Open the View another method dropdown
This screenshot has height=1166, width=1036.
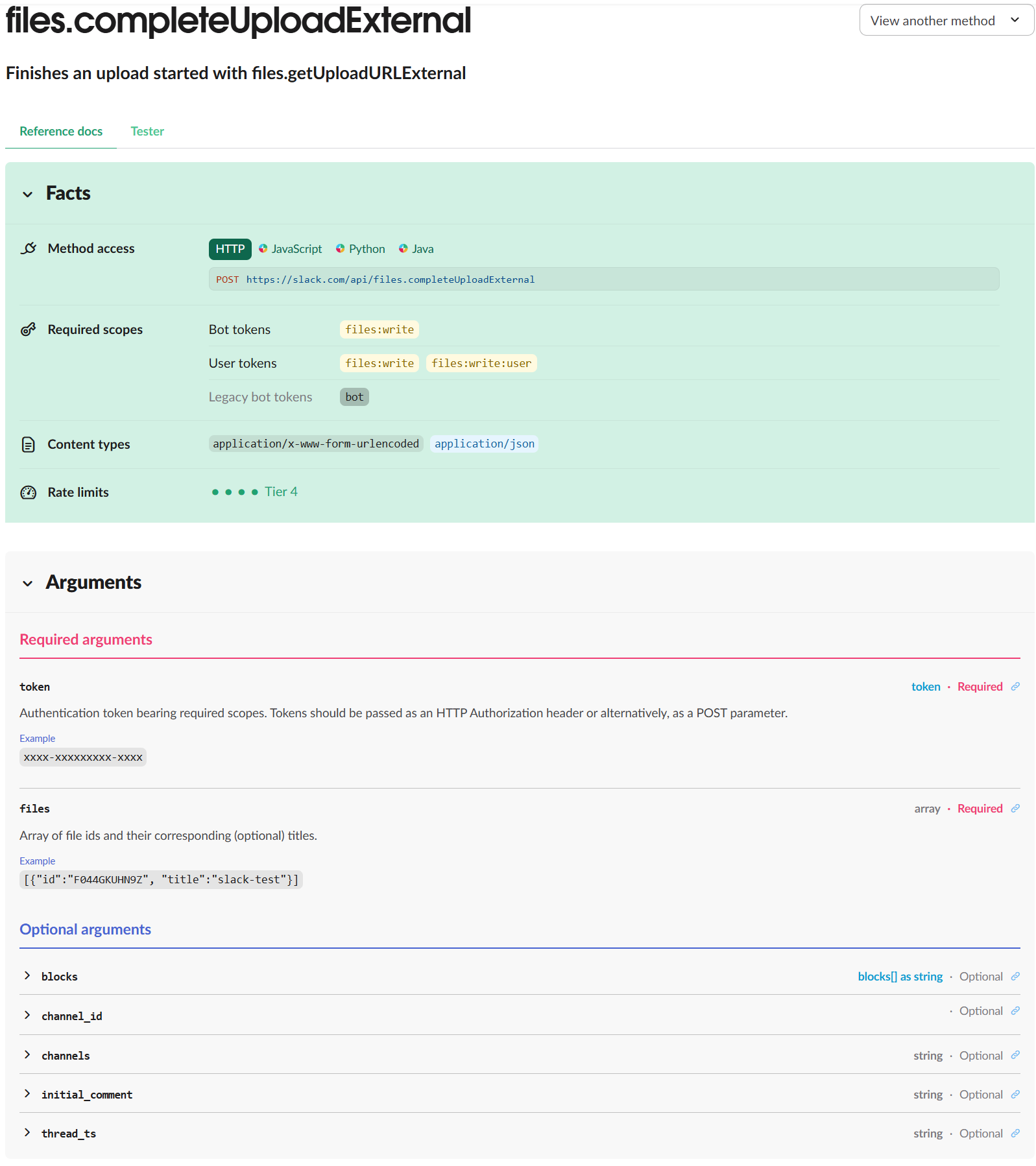pyautogui.click(x=946, y=20)
